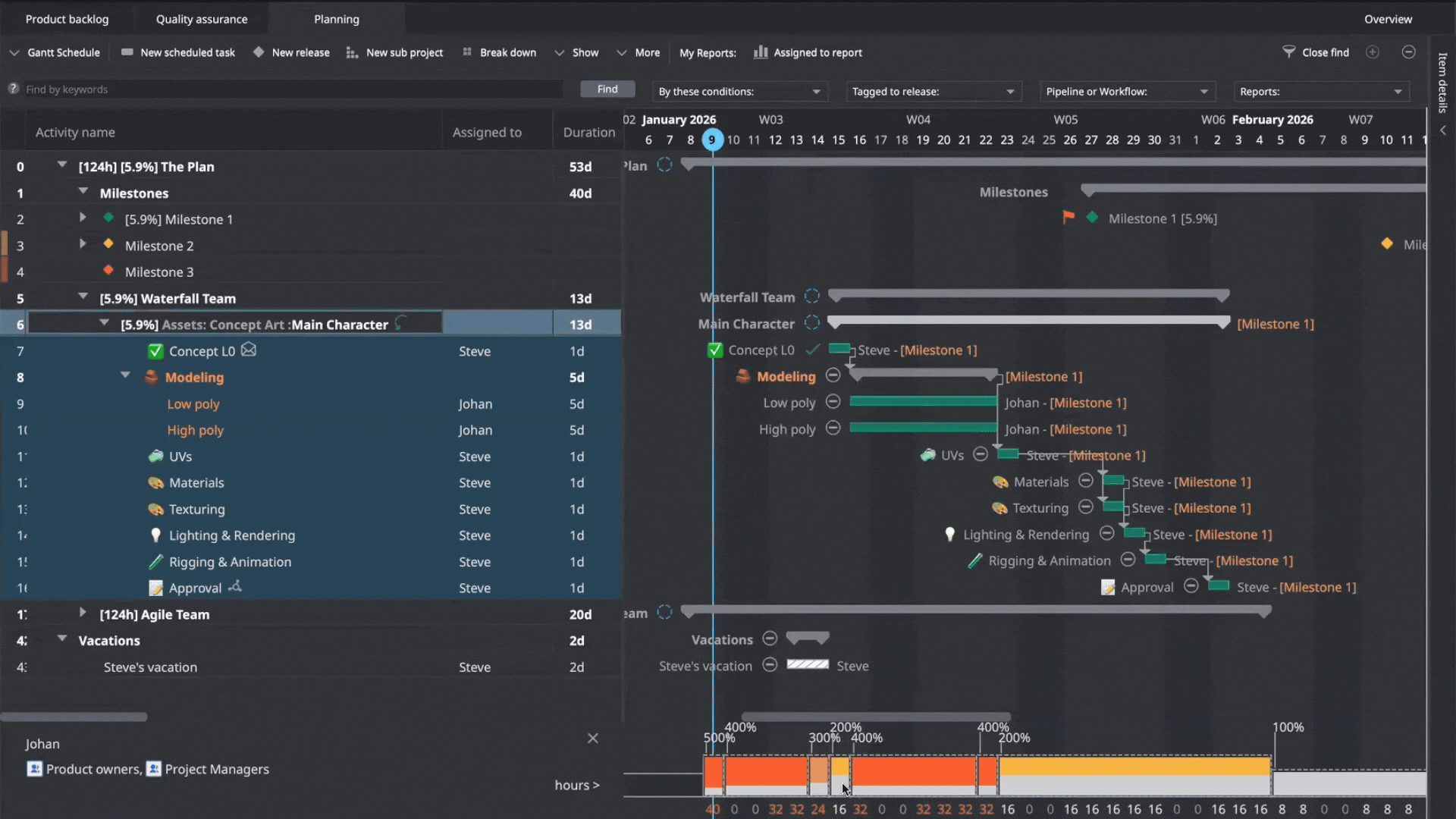Collapse the Modeling task group
The width and height of the screenshot is (1456, 819).
tap(125, 375)
